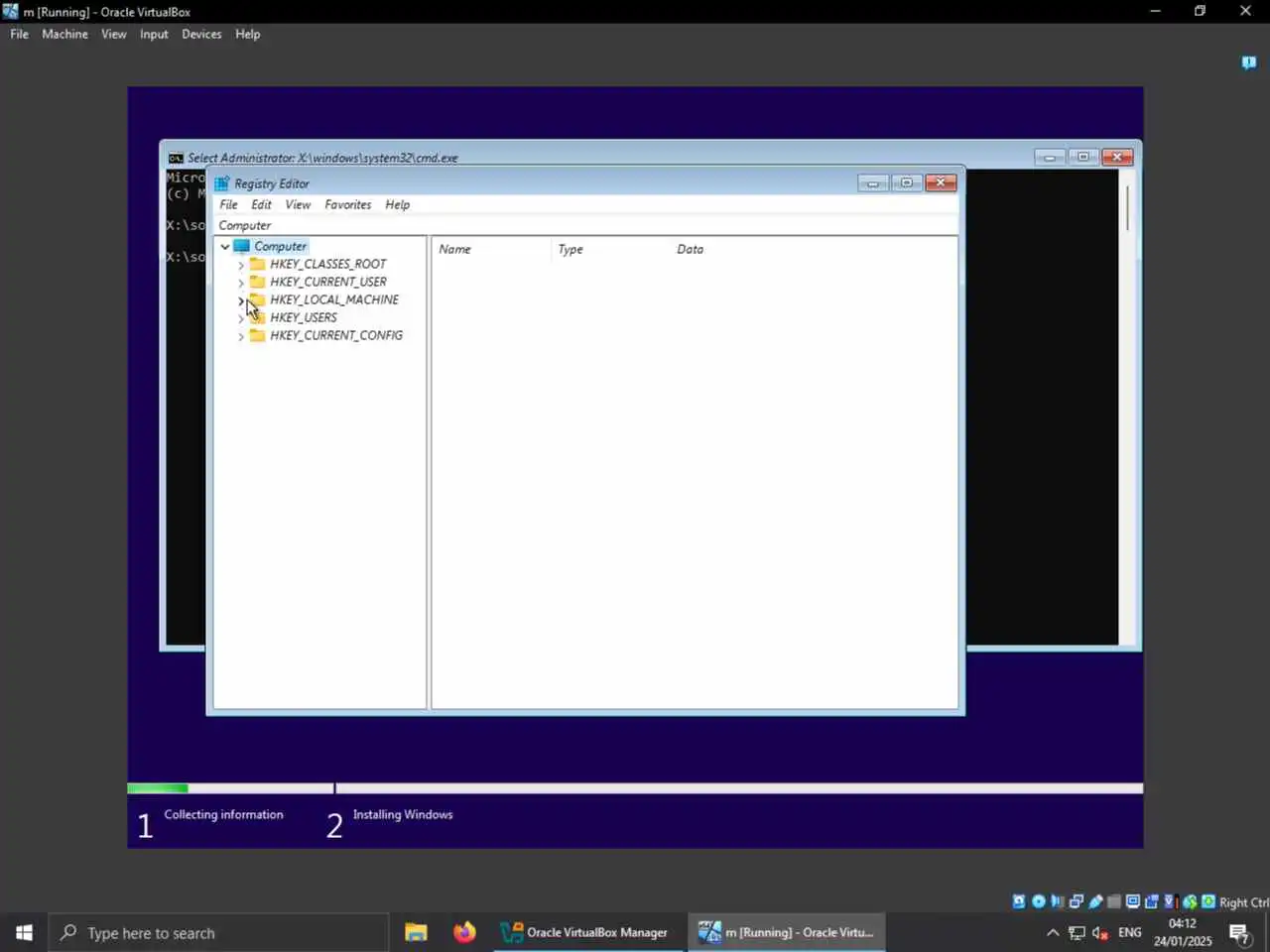Select the HKEY_USERS key
The image size is (1270, 952).
pyautogui.click(x=304, y=317)
